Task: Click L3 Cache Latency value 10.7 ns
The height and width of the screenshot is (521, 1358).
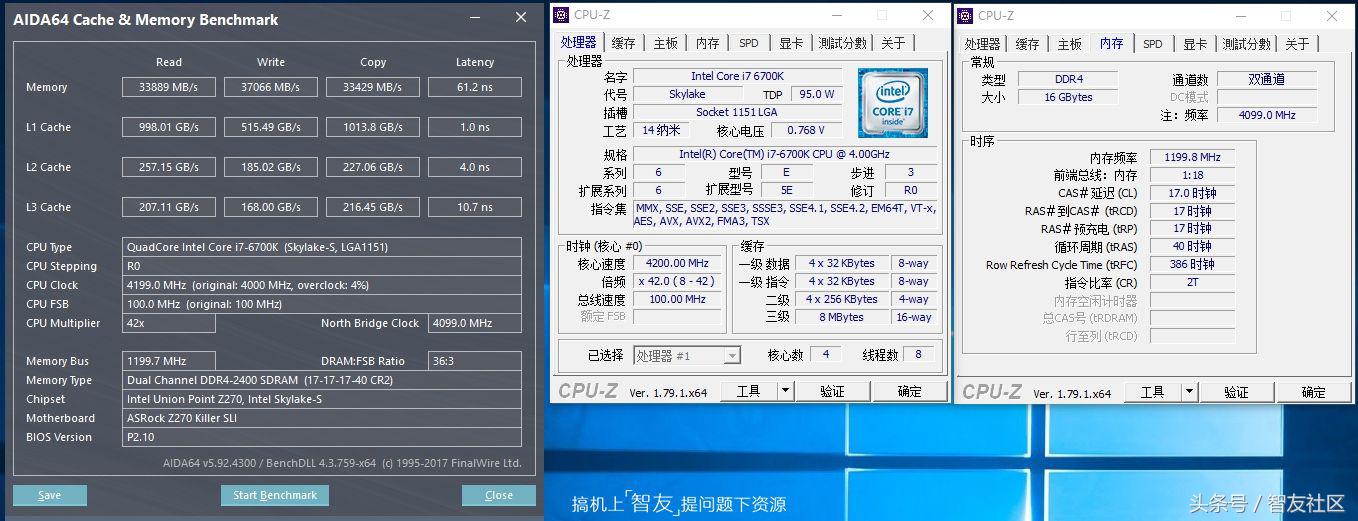Action: click(x=475, y=207)
